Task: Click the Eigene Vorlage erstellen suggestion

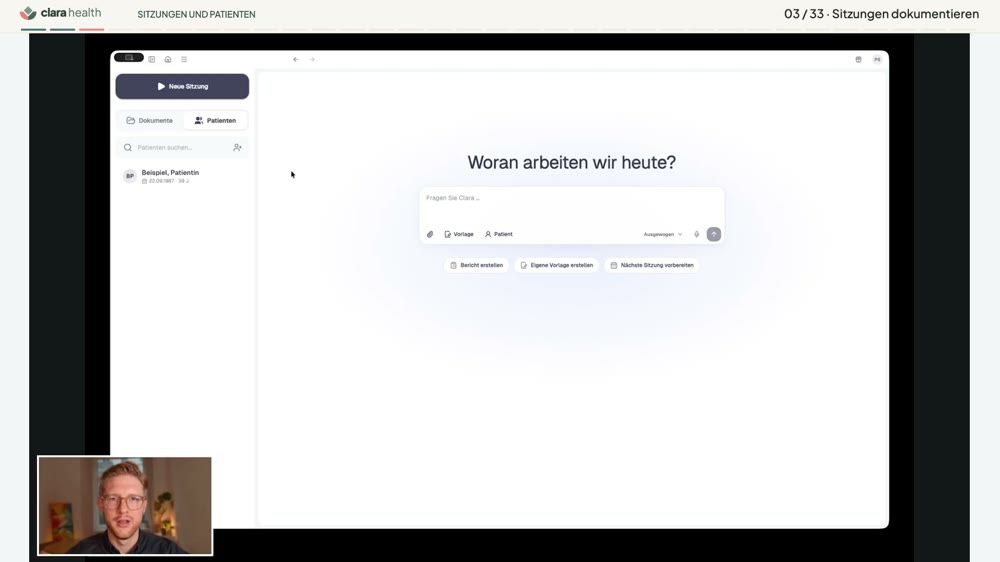Action: [557, 265]
